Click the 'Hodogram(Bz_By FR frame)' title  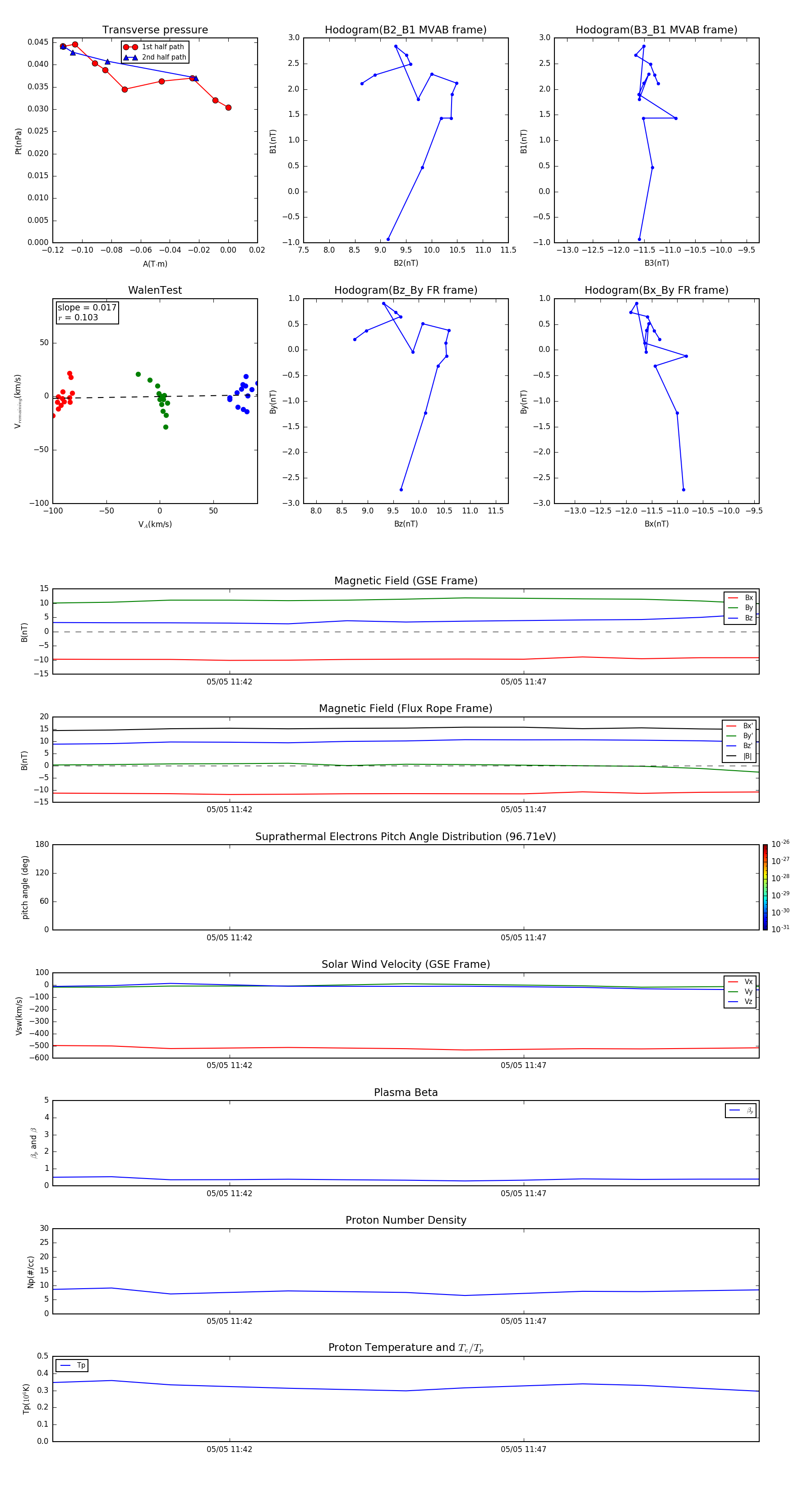point(406,290)
